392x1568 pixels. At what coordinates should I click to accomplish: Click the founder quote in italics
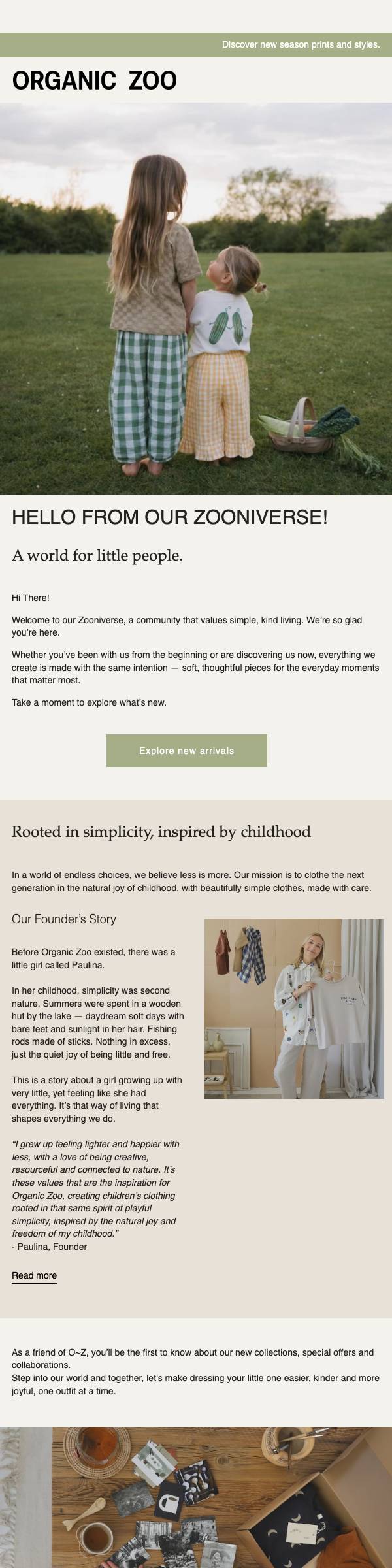pos(95,1188)
